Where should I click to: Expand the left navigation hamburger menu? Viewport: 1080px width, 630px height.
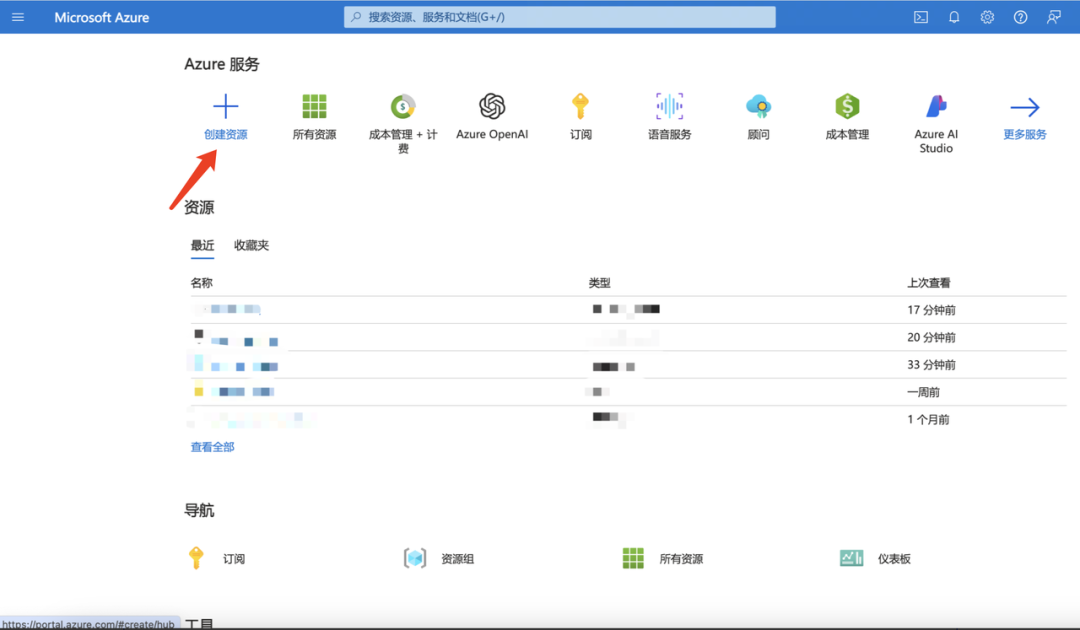17,16
